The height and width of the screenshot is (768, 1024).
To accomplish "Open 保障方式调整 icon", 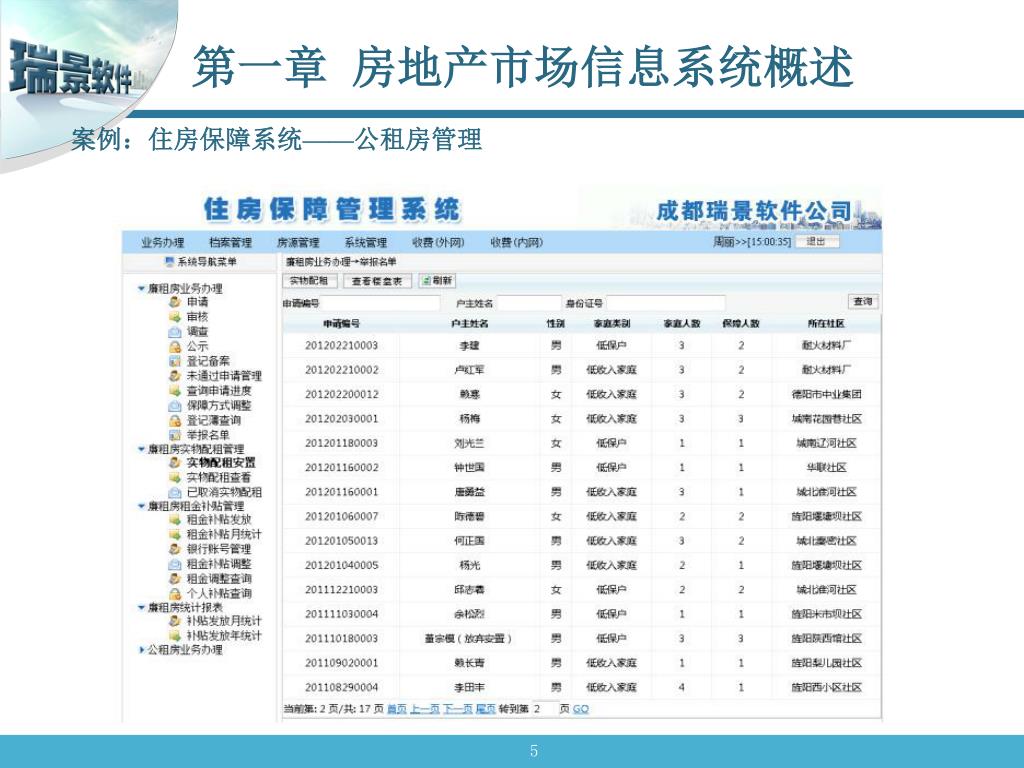I will point(174,406).
